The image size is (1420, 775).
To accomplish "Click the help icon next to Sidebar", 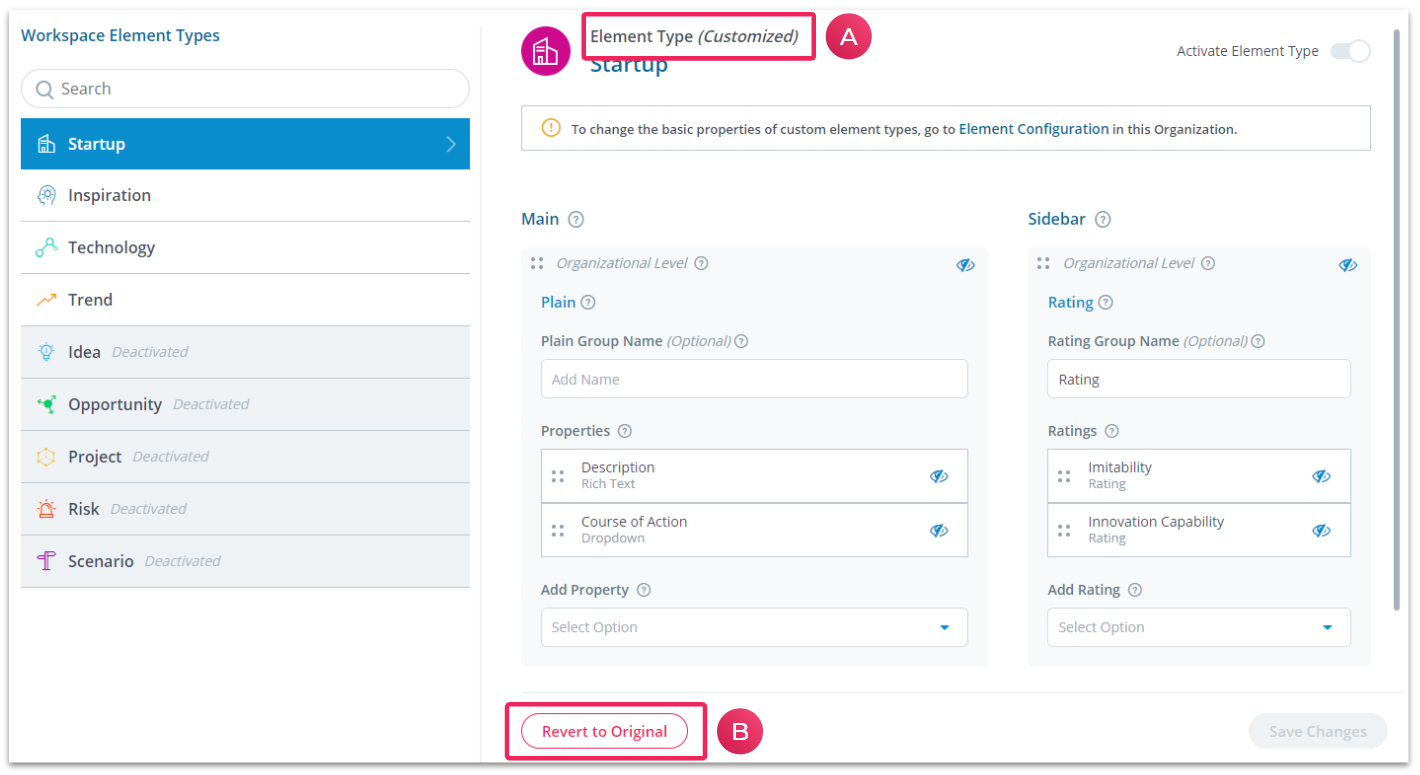I will point(1103,219).
